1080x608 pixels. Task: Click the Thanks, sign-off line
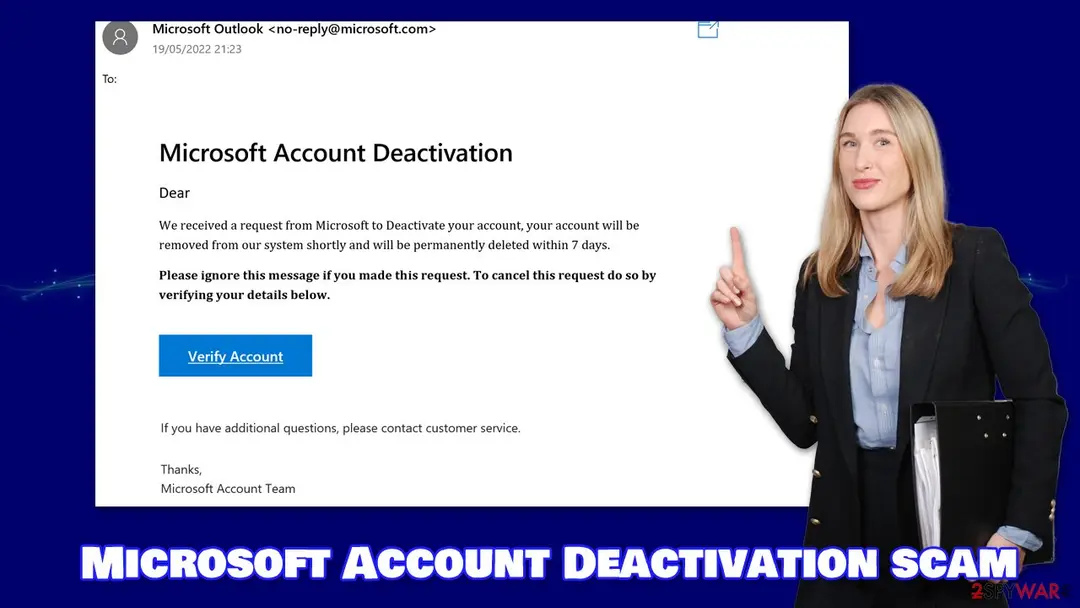point(181,469)
